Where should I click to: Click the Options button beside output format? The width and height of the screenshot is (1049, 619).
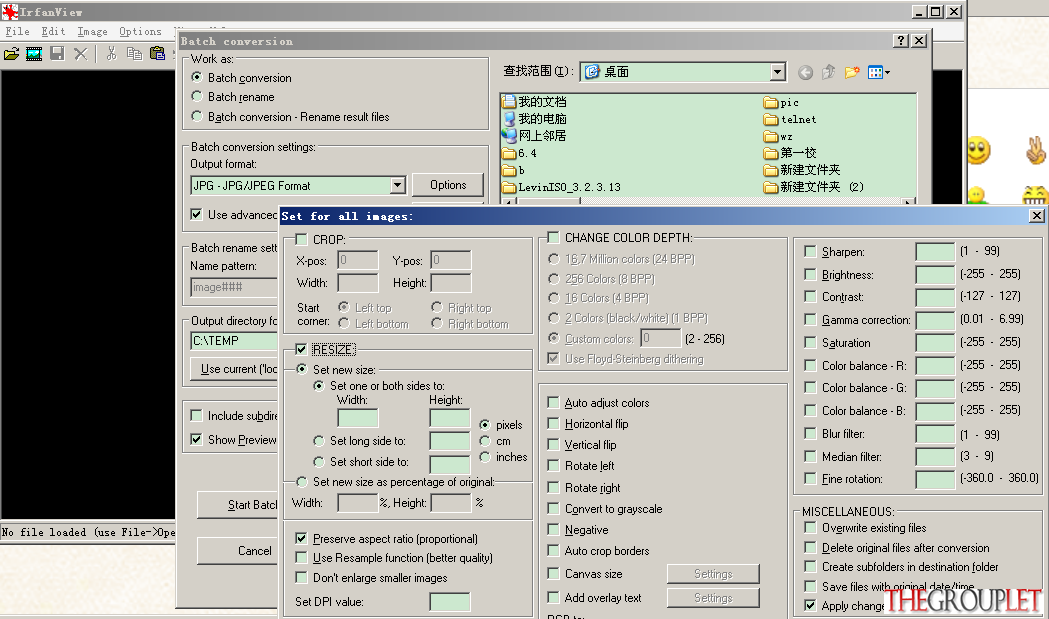tap(448, 185)
